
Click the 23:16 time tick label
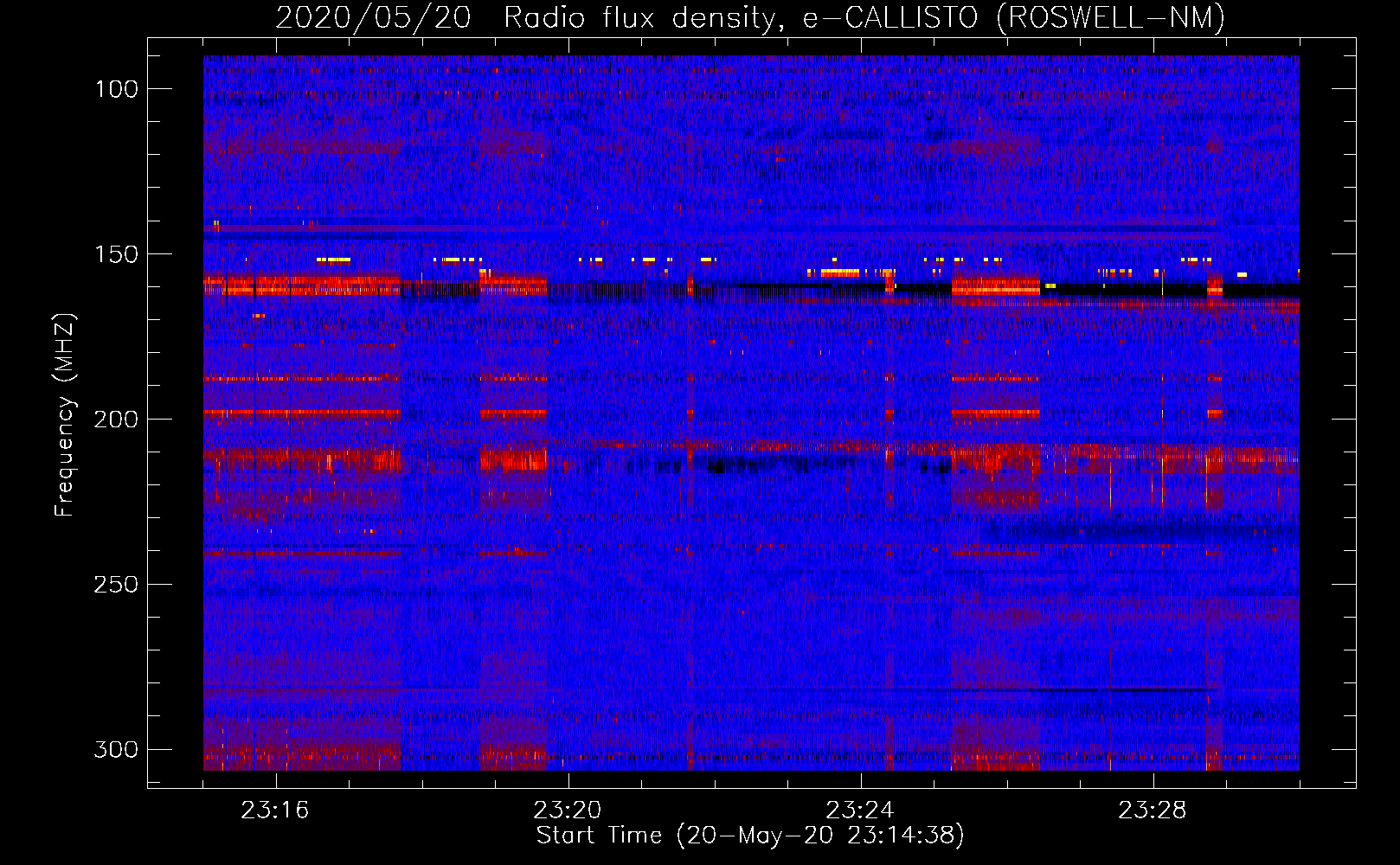(x=275, y=811)
